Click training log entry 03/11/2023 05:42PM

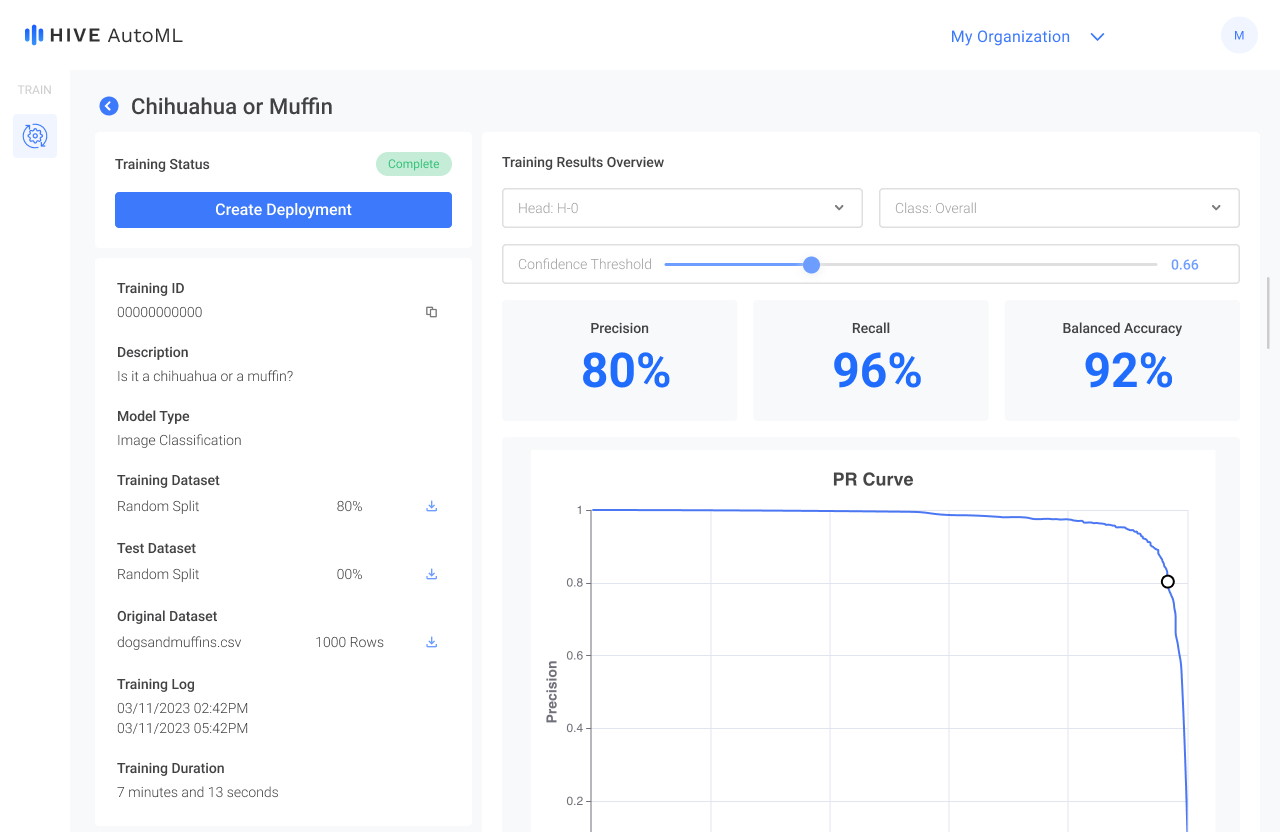pyautogui.click(x=182, y=728)
